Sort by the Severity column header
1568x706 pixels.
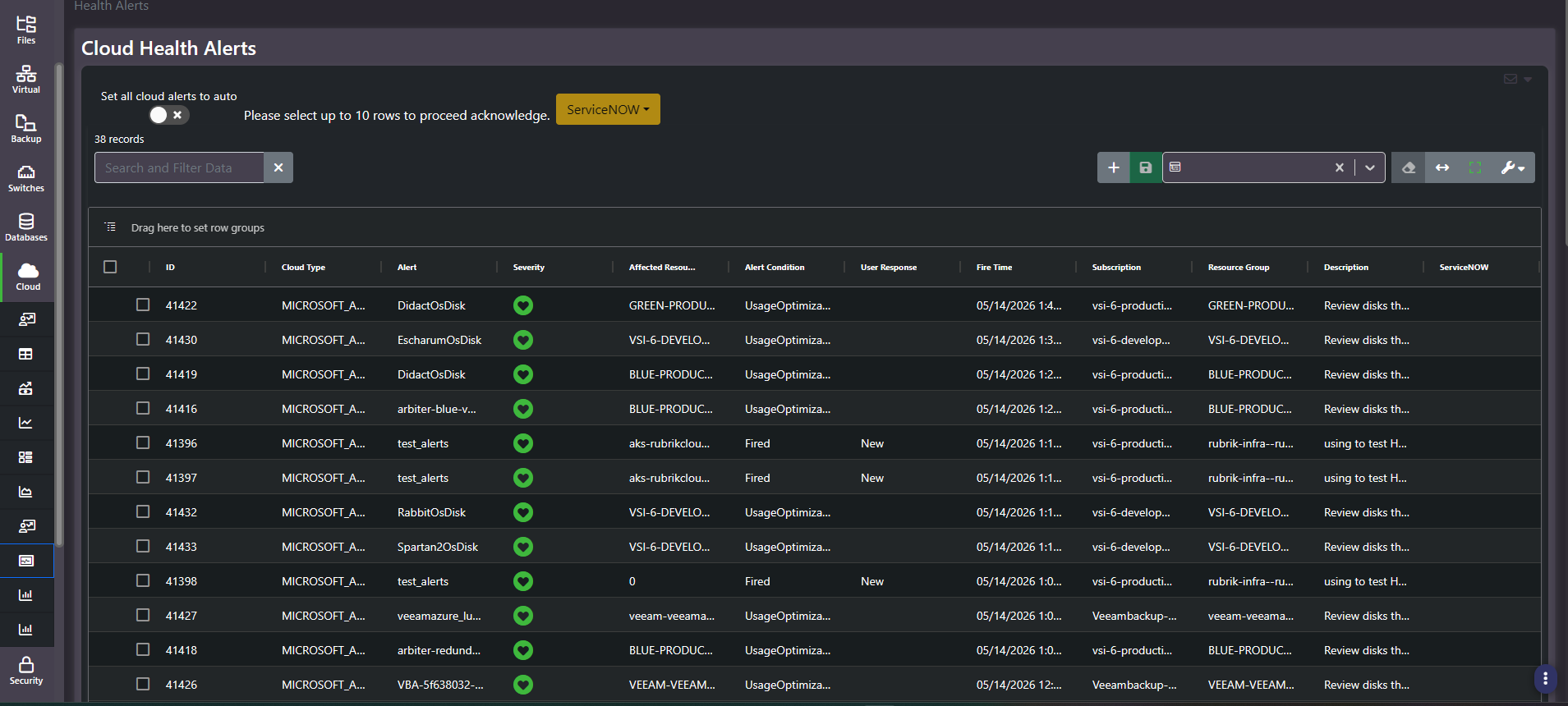(x=528, y=268)
